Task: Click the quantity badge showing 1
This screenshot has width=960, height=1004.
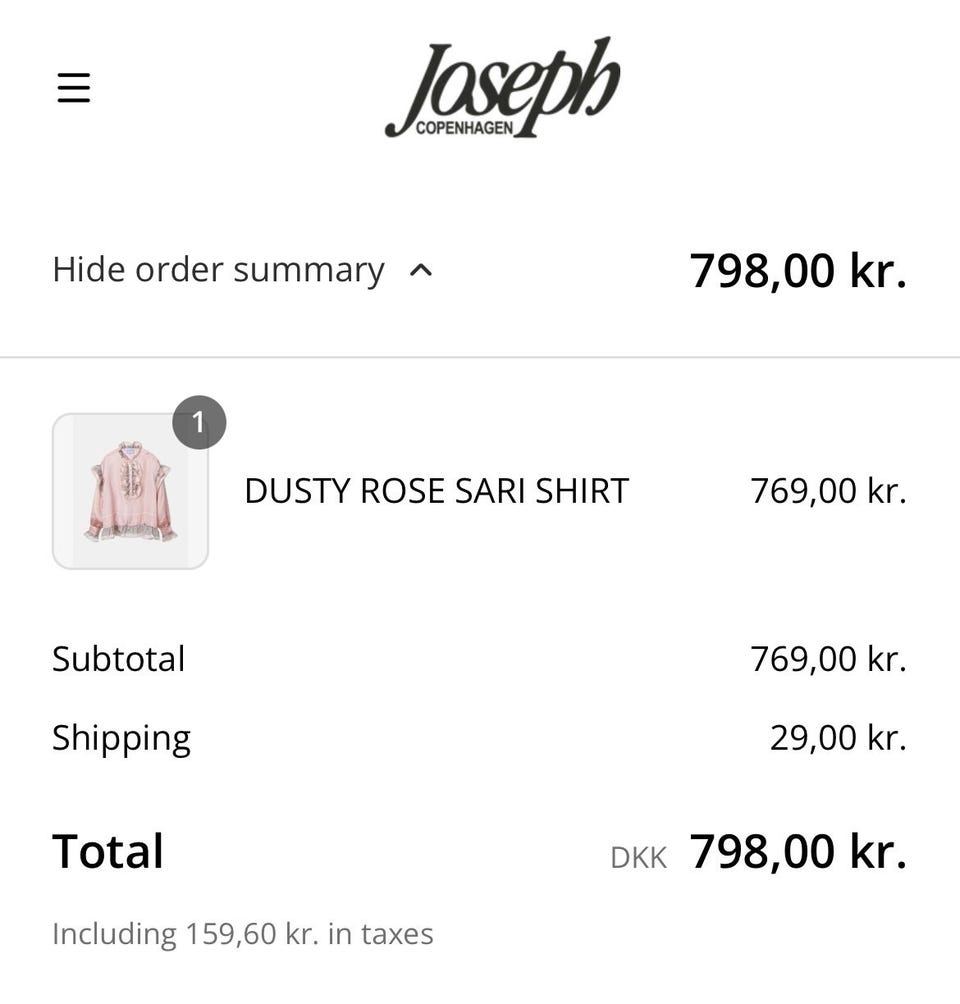Action: click(198, 423)
